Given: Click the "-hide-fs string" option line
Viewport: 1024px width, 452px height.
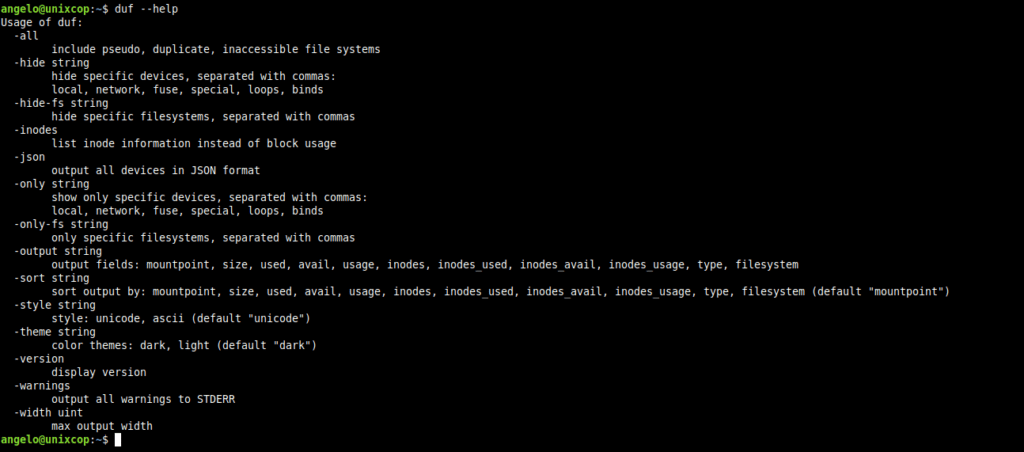Looking at the screenshot, I should click(x=61, y=103).
